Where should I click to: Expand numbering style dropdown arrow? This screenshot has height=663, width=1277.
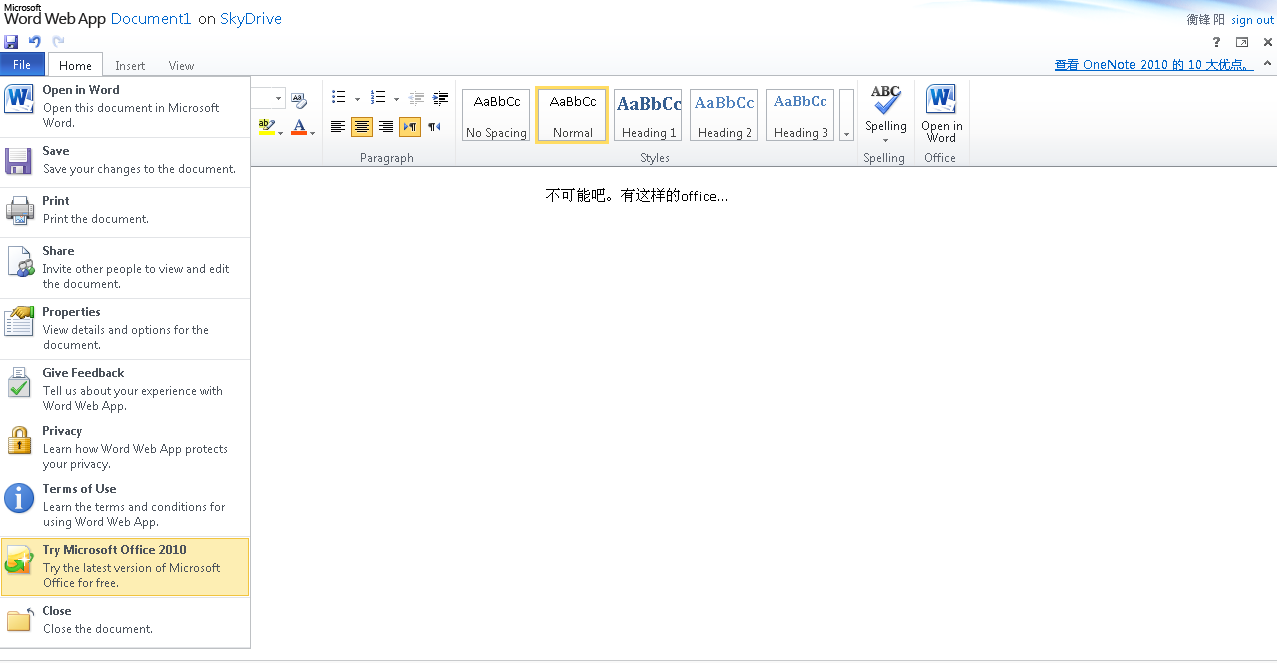click(x=396, y=99)
